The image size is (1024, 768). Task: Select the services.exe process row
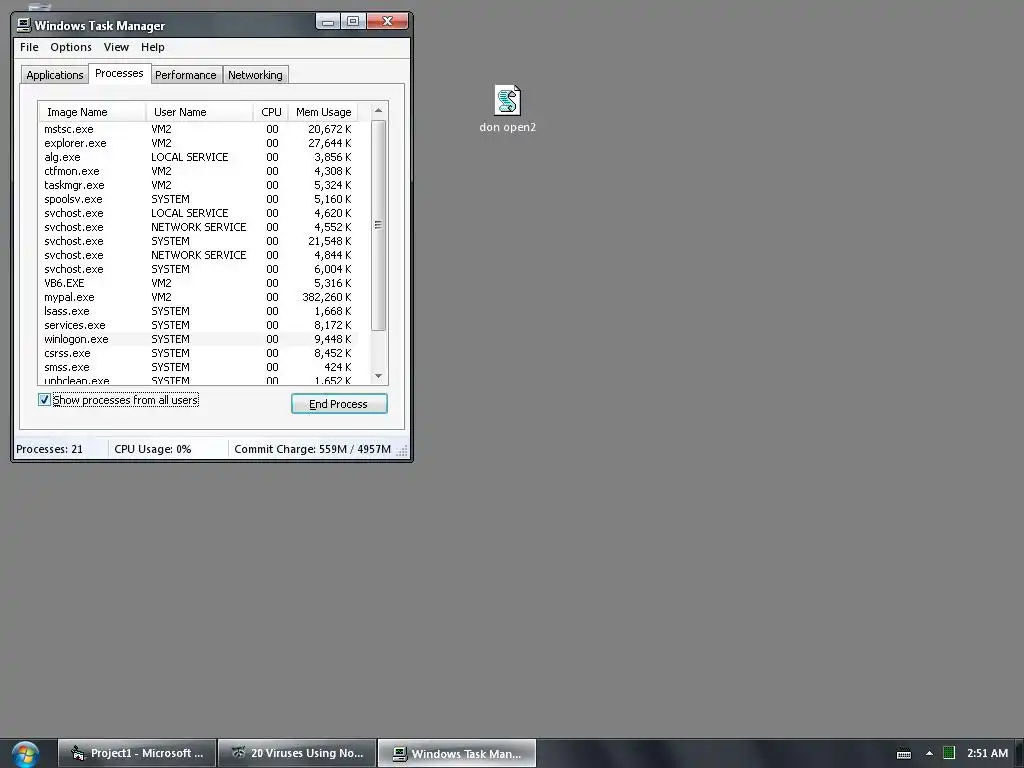click(x=199, y=325)
